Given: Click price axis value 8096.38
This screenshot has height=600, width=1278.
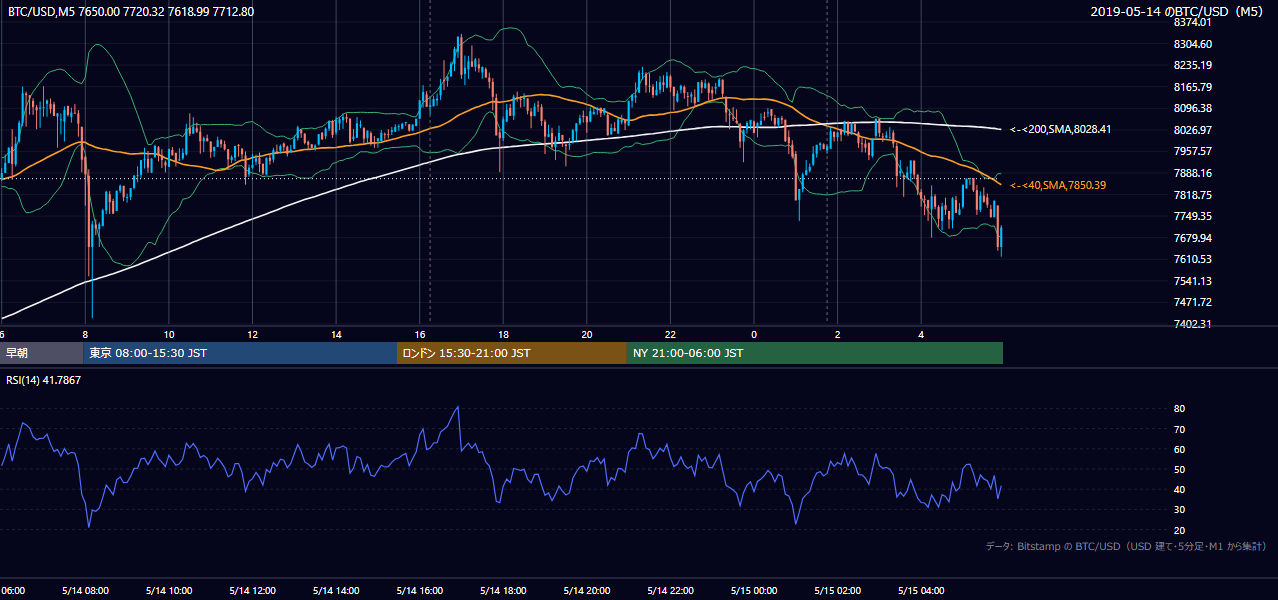Looking at the screenshot, I should [x=1192, y=108].
